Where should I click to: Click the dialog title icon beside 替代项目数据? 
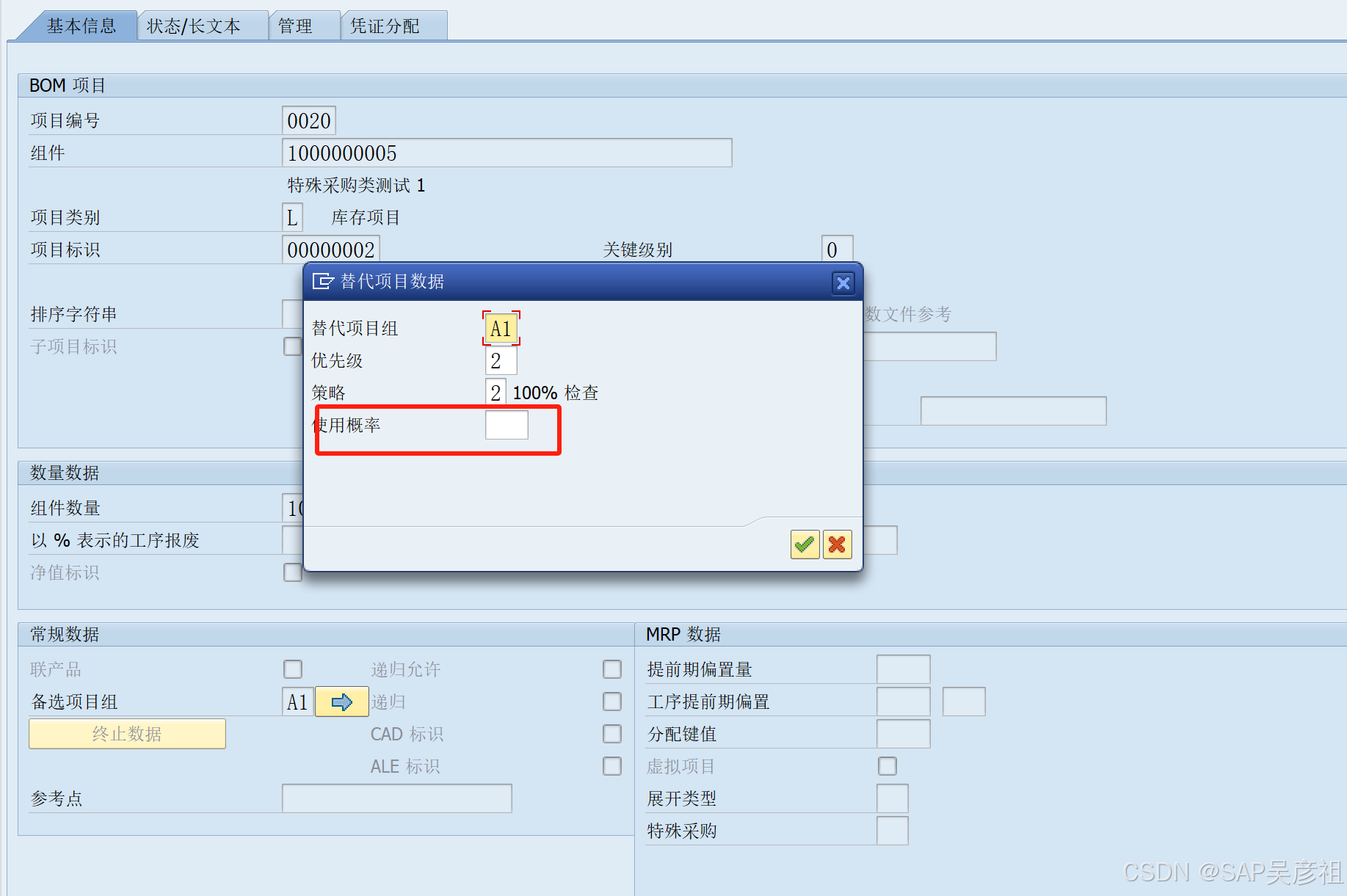[x=323, y=281]
